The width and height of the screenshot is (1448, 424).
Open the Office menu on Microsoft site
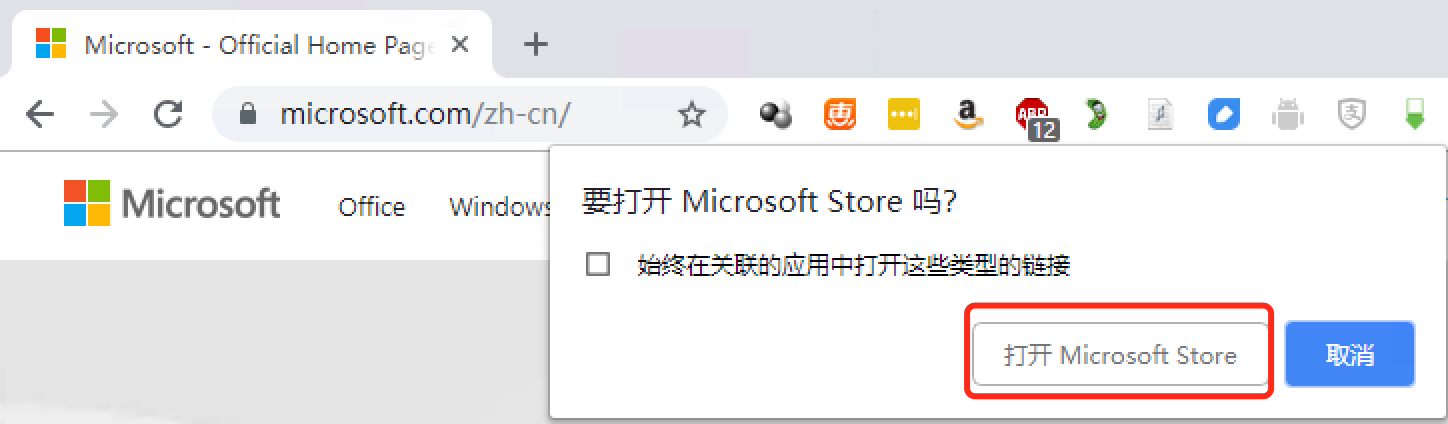[372, 207]
